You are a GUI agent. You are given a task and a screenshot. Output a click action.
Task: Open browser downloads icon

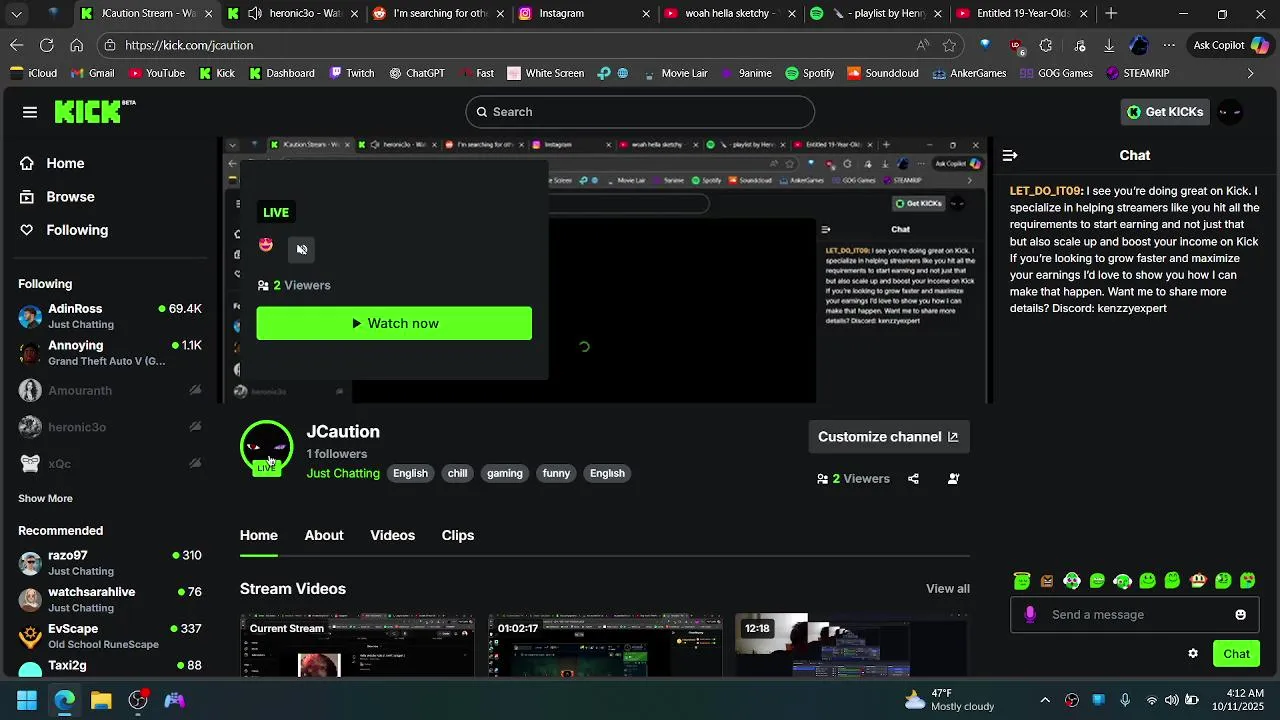coord(1109,45)
